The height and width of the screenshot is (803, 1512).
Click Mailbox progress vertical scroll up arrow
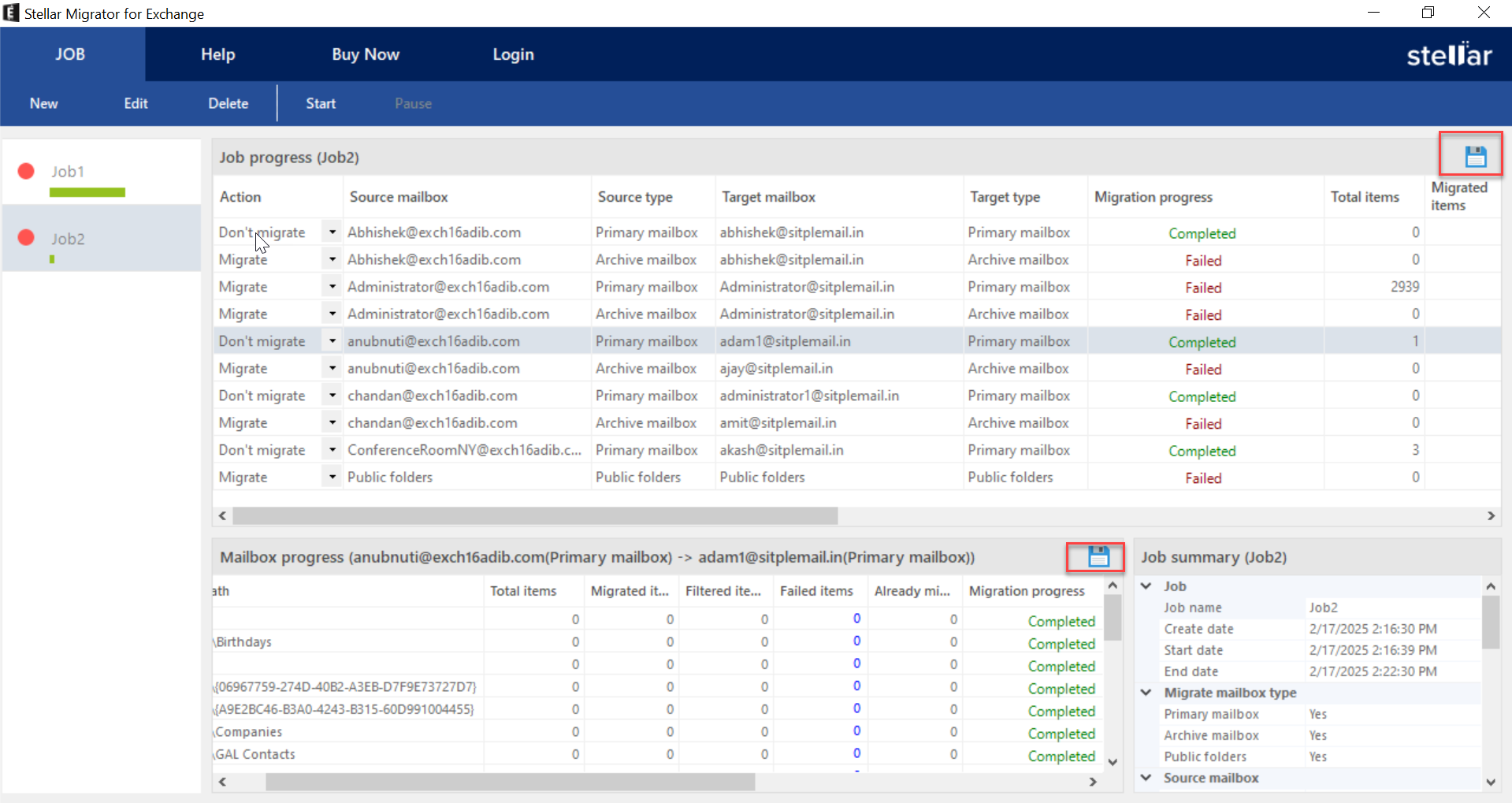click(1113, 586)
